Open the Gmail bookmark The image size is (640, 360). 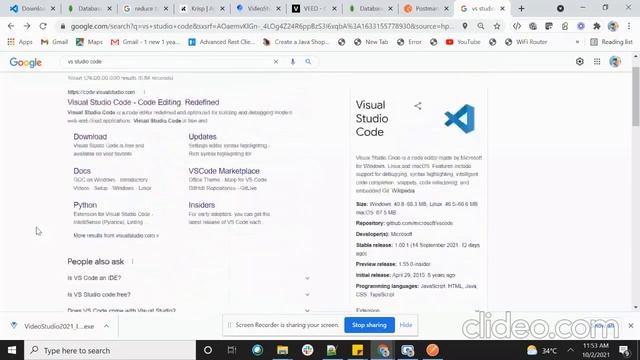pyautogui.click(x=55, y=42)
